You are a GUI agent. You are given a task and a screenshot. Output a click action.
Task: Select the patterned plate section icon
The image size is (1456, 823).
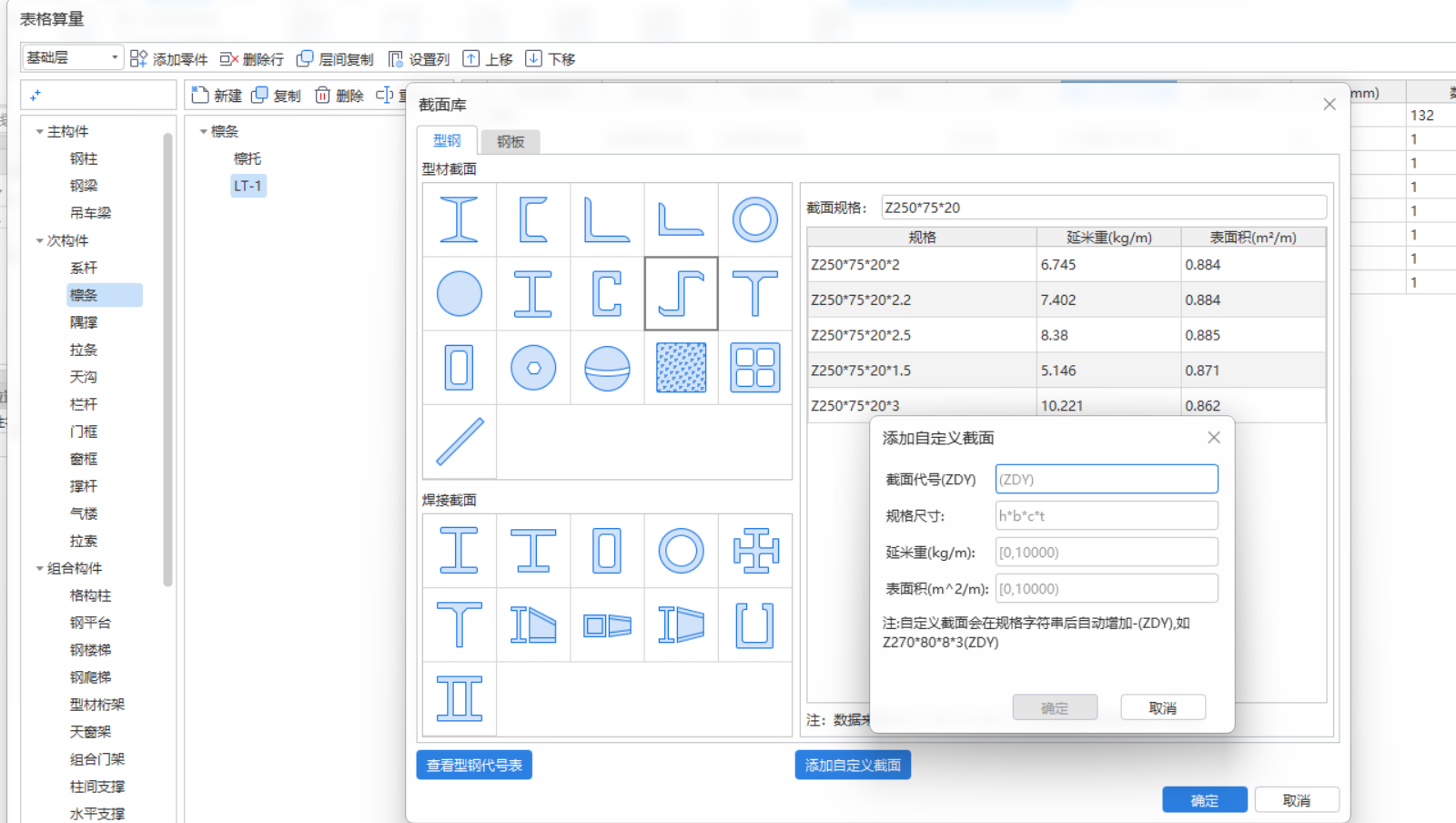point(681,368)
